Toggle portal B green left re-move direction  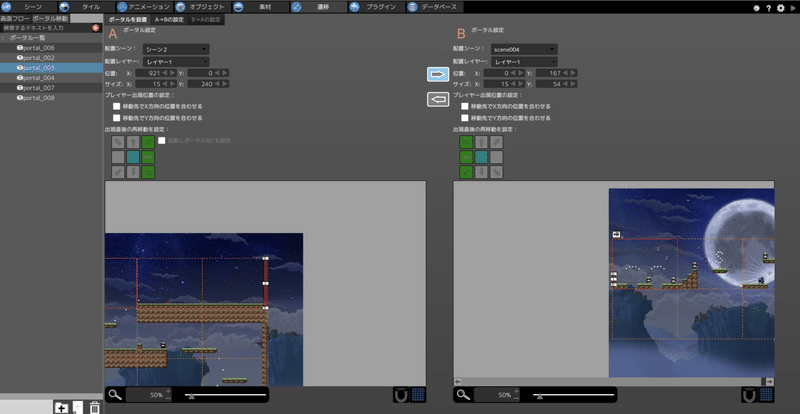pos(466,157)
